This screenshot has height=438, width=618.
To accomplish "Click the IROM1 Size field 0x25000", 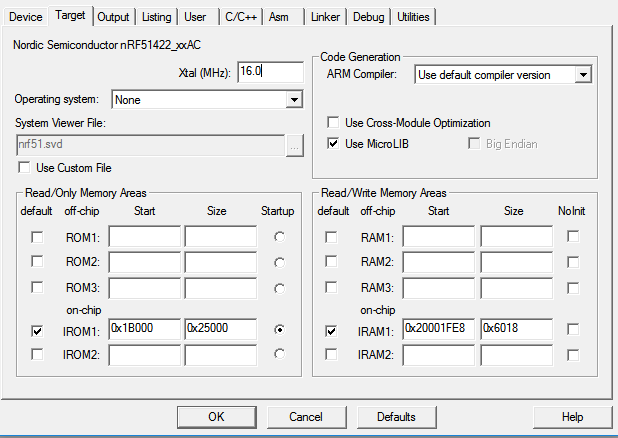I will 220,329.
